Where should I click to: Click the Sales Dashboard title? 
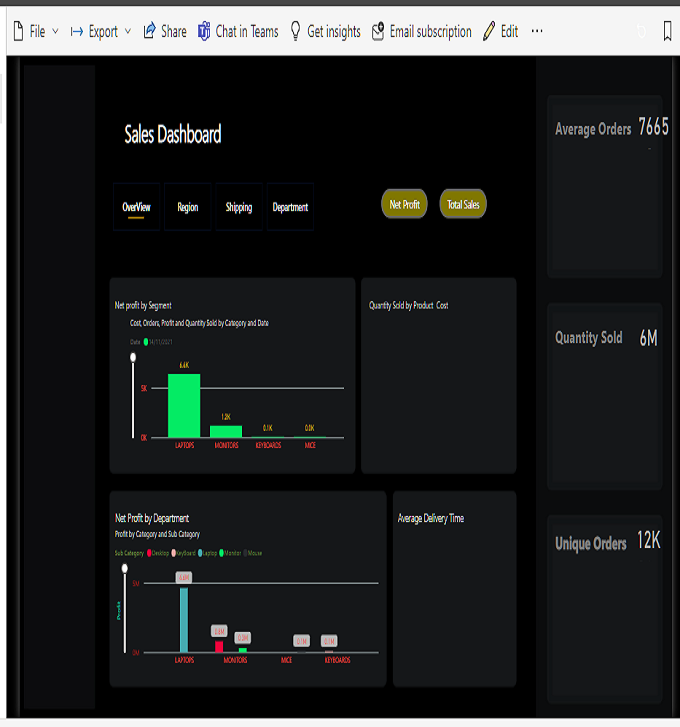173,134
